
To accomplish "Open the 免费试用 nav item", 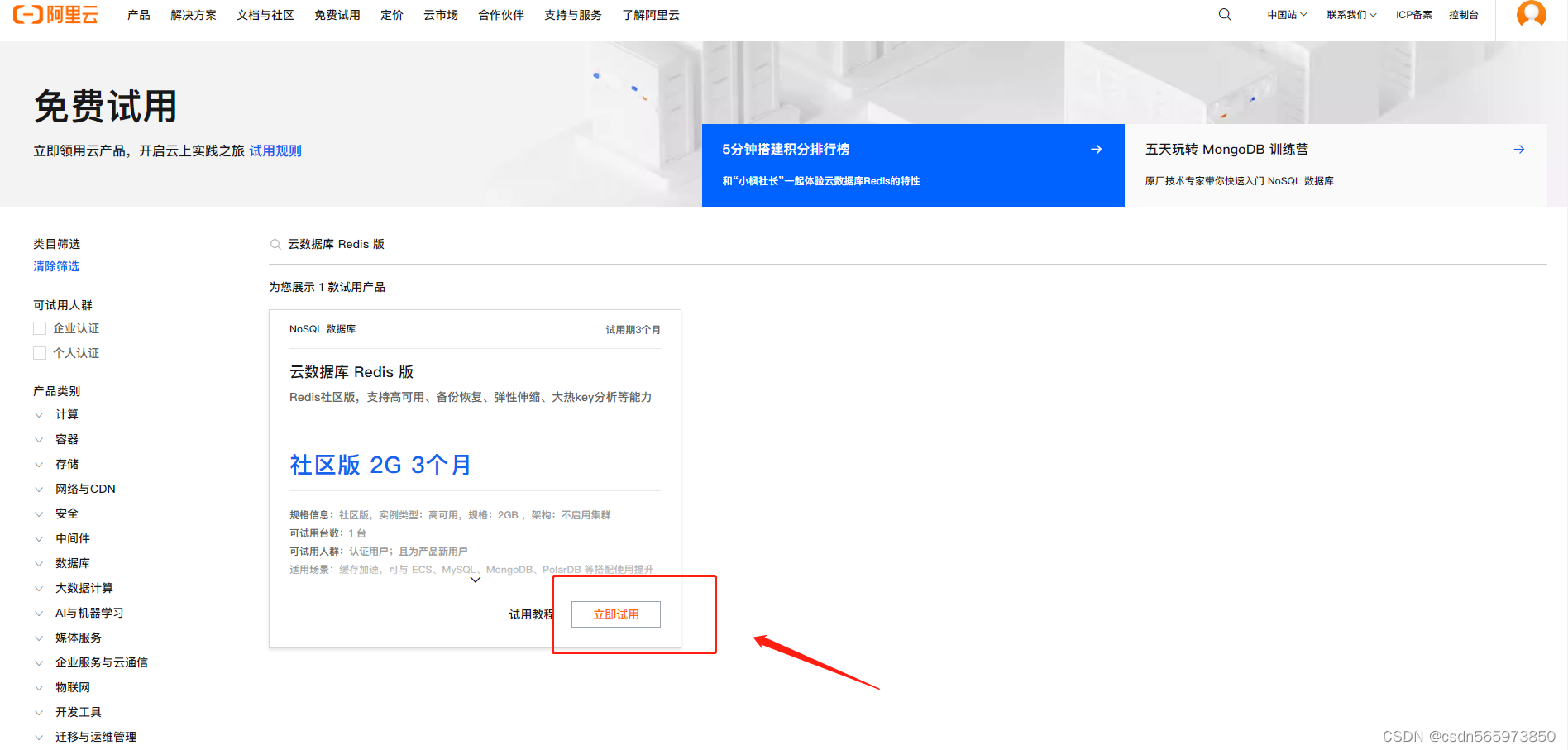I will click(337, 15).
